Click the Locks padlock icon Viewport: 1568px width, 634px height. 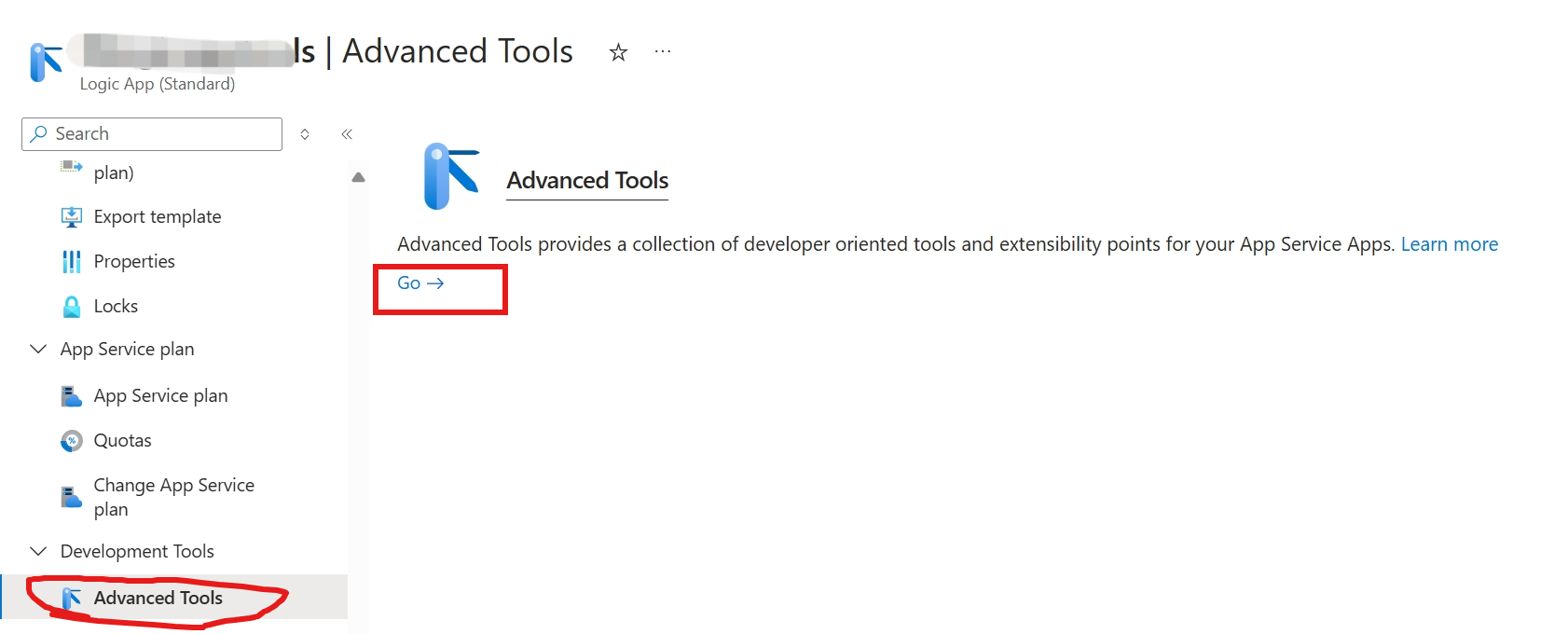coord(71,306)
